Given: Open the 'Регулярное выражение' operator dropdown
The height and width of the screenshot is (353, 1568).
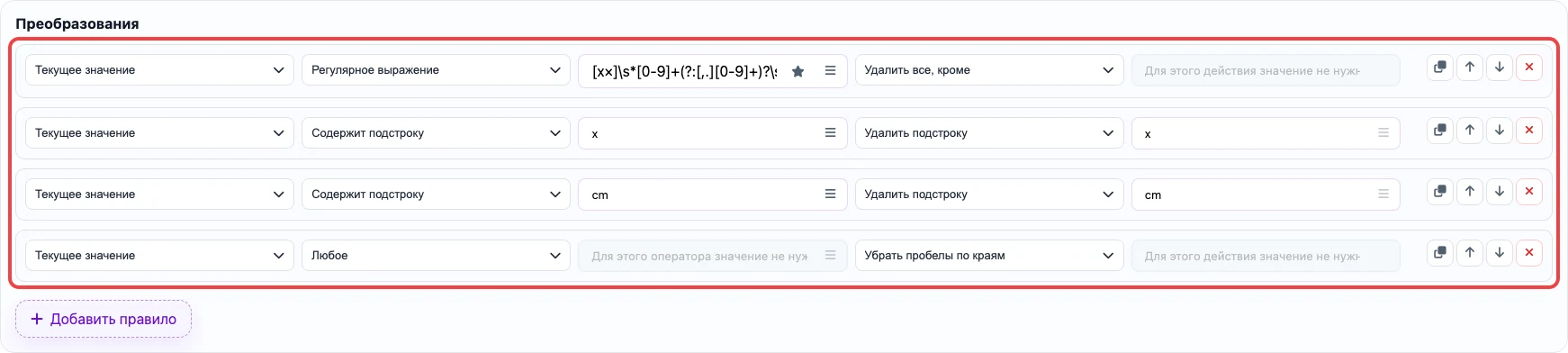Looking at the screenshot, I should [436, 70].
